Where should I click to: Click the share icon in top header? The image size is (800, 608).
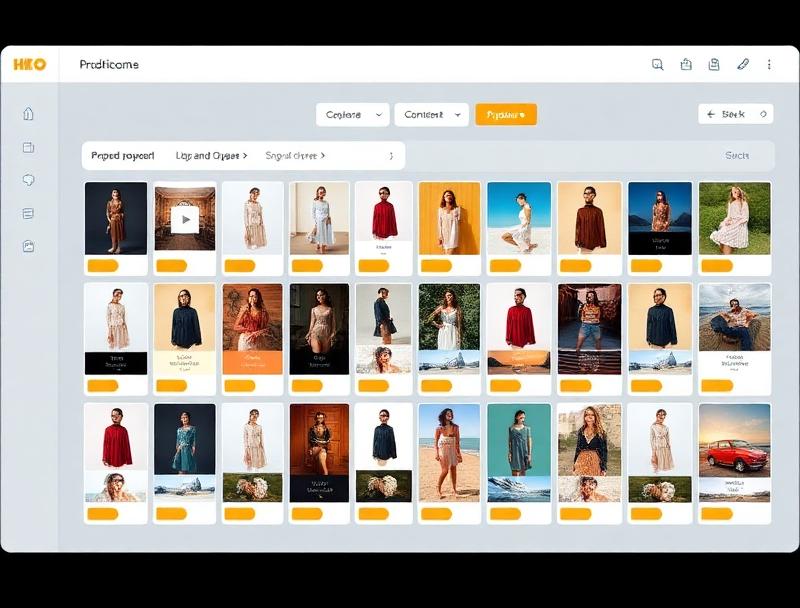tap(686, 64)
